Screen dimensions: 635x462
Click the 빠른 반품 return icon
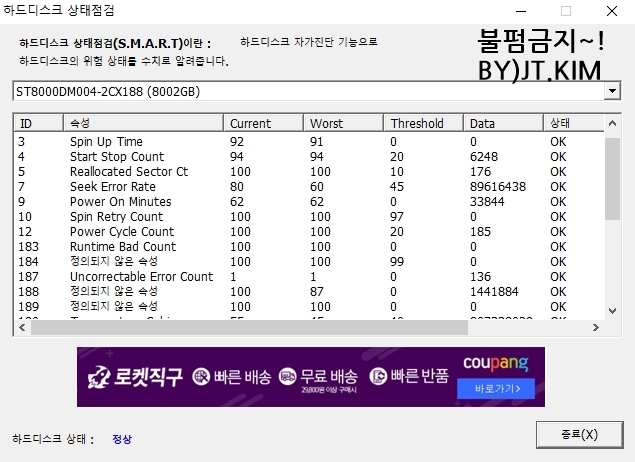point(379,377)
